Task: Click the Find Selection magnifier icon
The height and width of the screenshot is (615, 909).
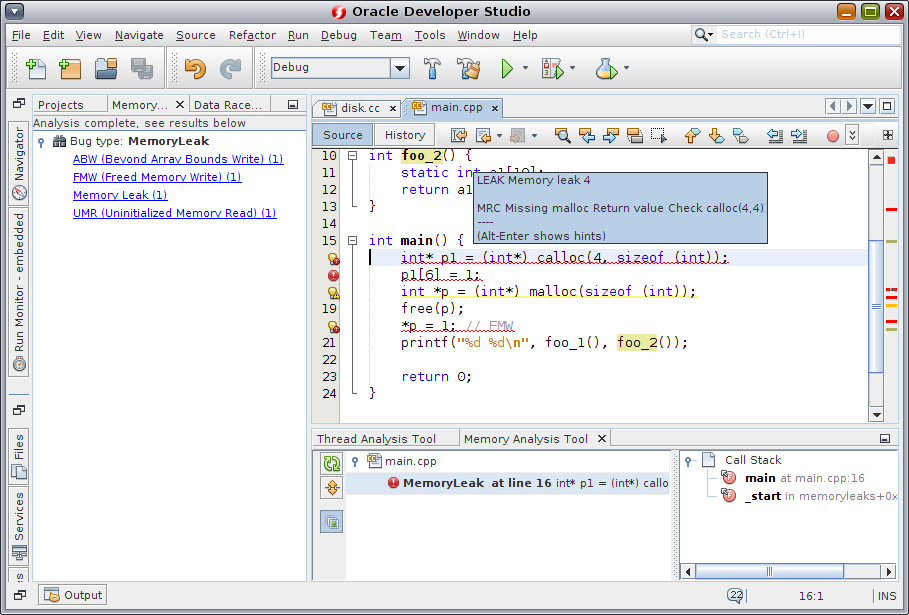Action: pos(563,135)
